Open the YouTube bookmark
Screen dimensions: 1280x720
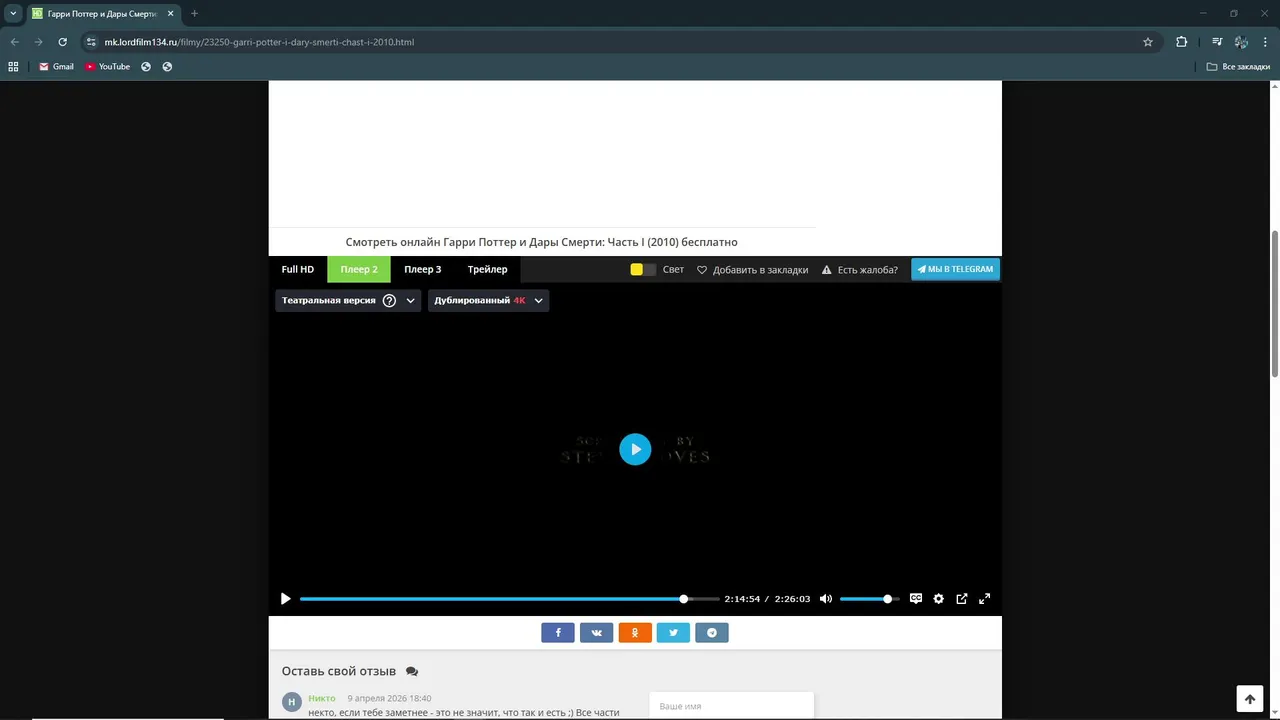[x=107, y=67]
